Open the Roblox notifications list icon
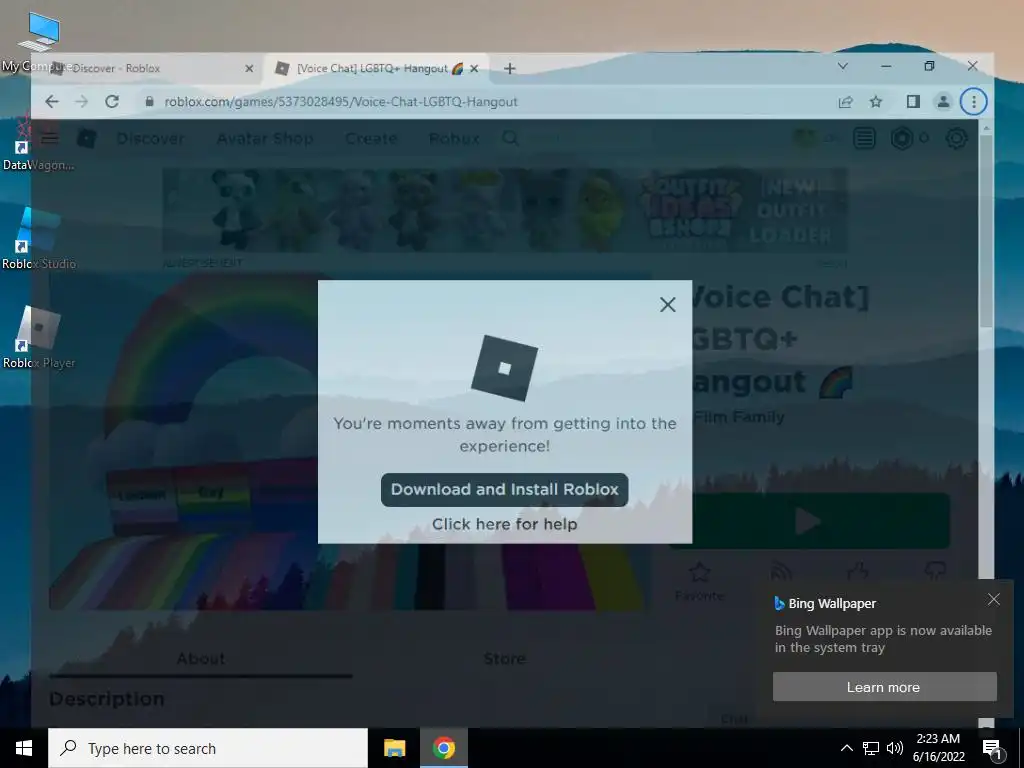This screenshot has height=768, width=1024. [x=864, y=138]
